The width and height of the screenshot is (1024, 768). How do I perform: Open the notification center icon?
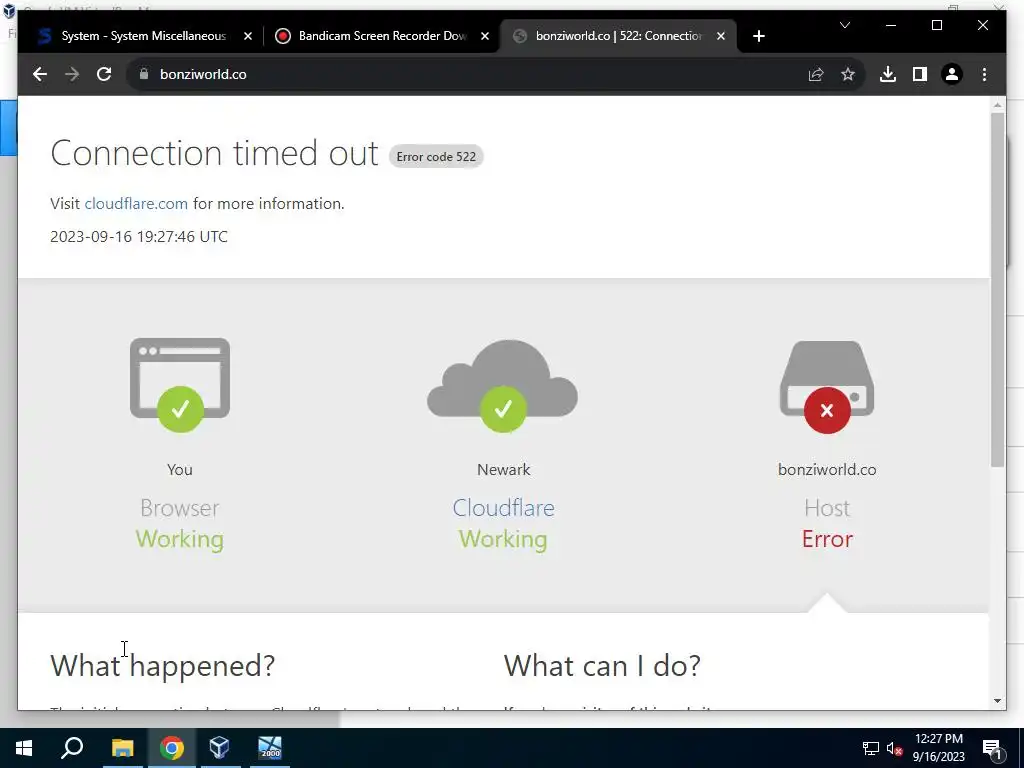click(x=993, y=748)
